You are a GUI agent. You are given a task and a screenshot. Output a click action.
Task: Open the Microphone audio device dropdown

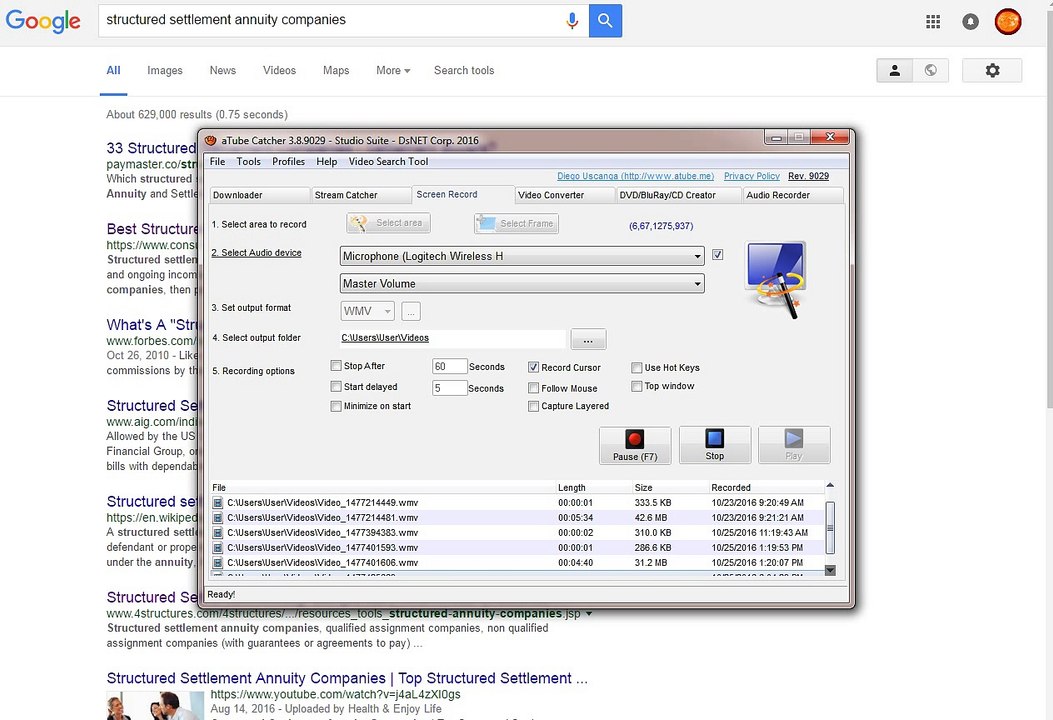(522, 256)
